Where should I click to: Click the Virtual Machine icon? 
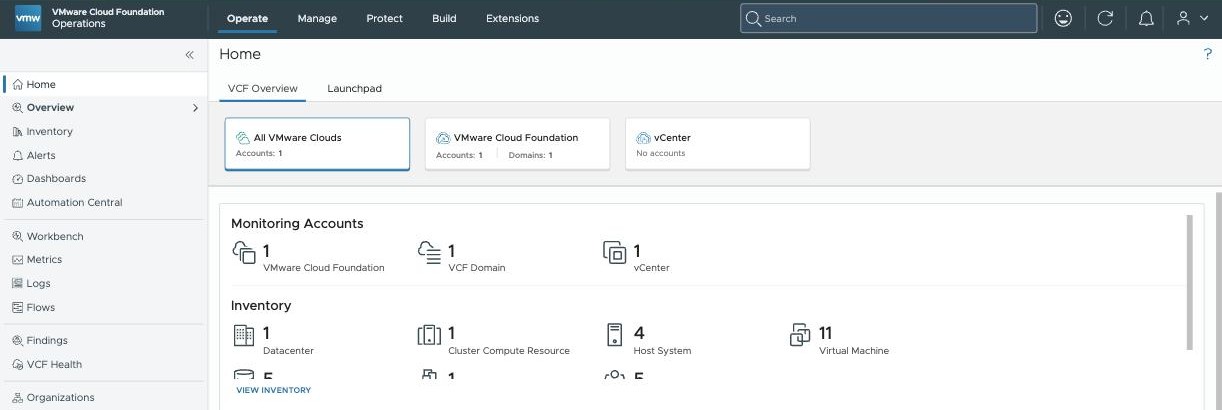[800, 336]
